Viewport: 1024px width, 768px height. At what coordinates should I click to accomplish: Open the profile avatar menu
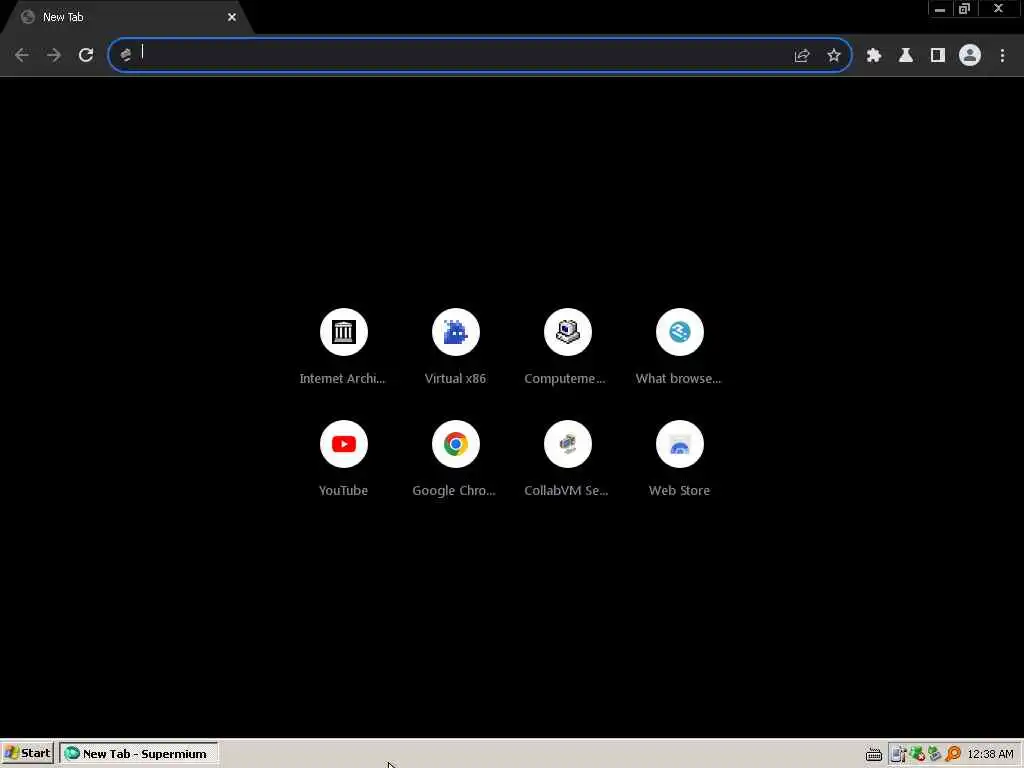click(x=970, y=56)
